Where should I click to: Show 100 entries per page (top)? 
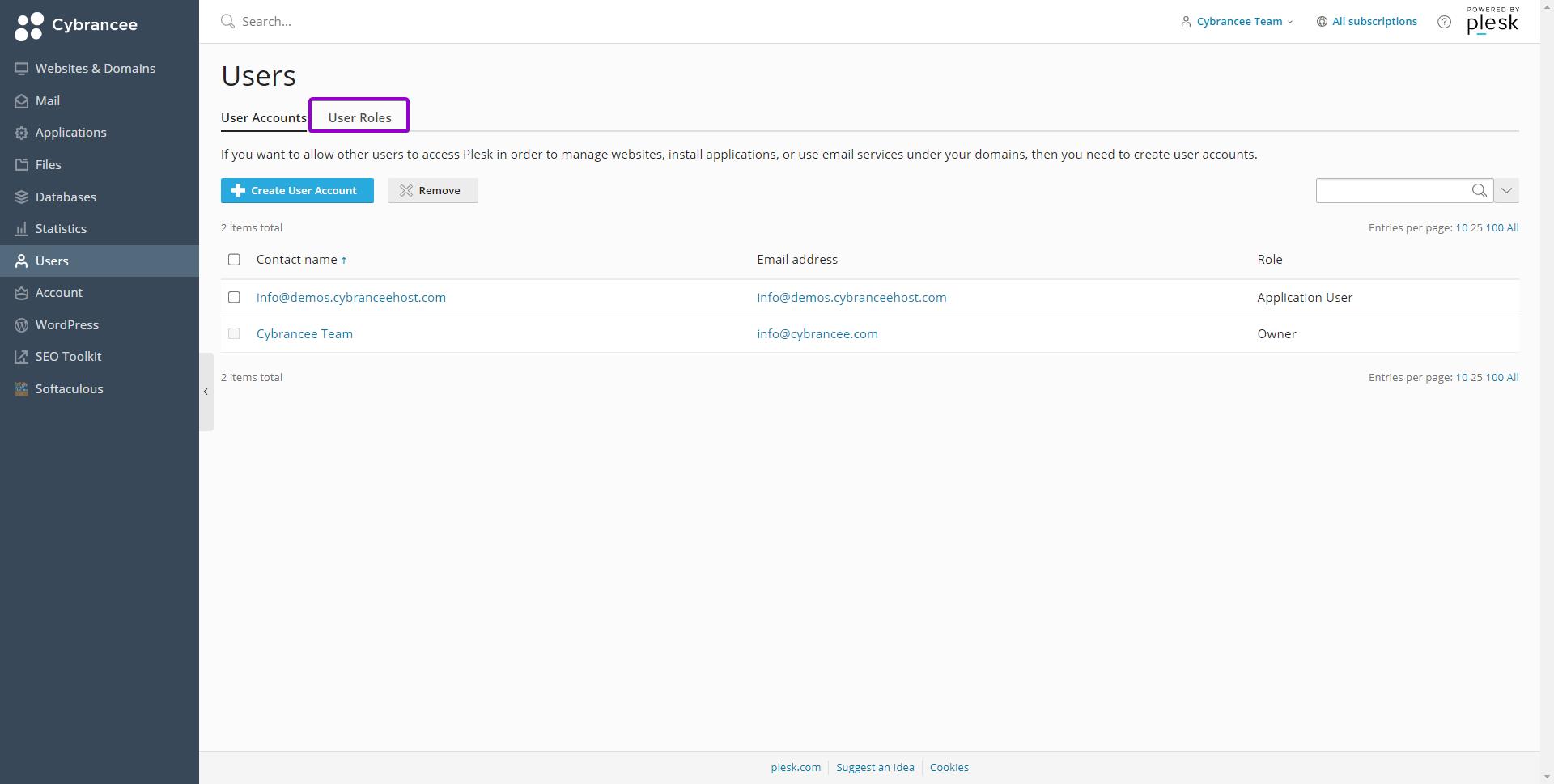tap(1494, 228)
